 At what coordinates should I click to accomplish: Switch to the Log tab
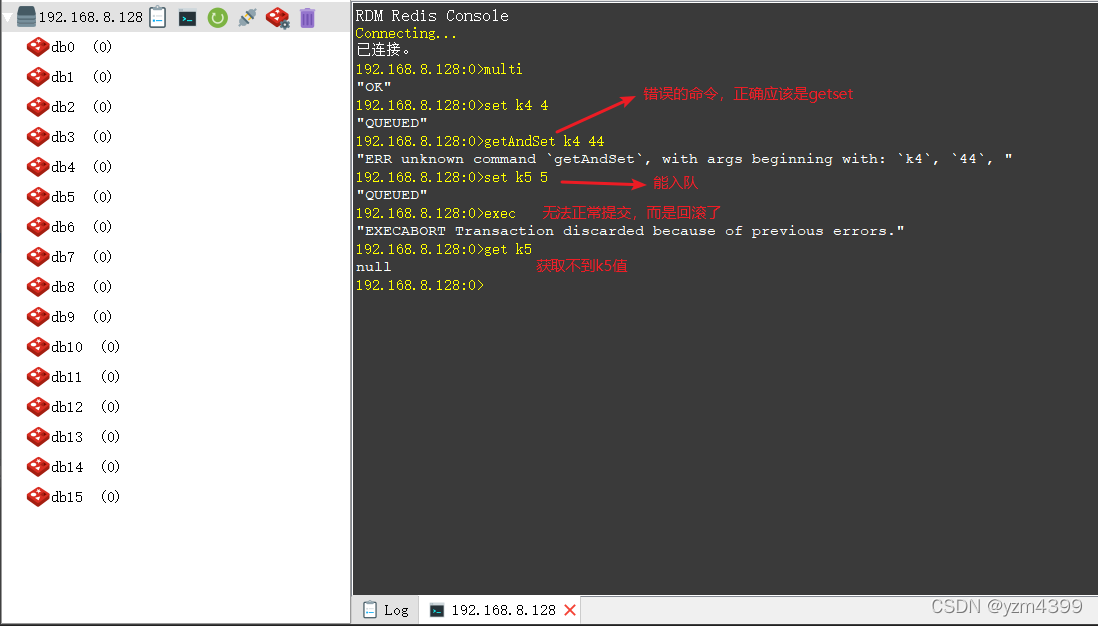click(386, 610)
